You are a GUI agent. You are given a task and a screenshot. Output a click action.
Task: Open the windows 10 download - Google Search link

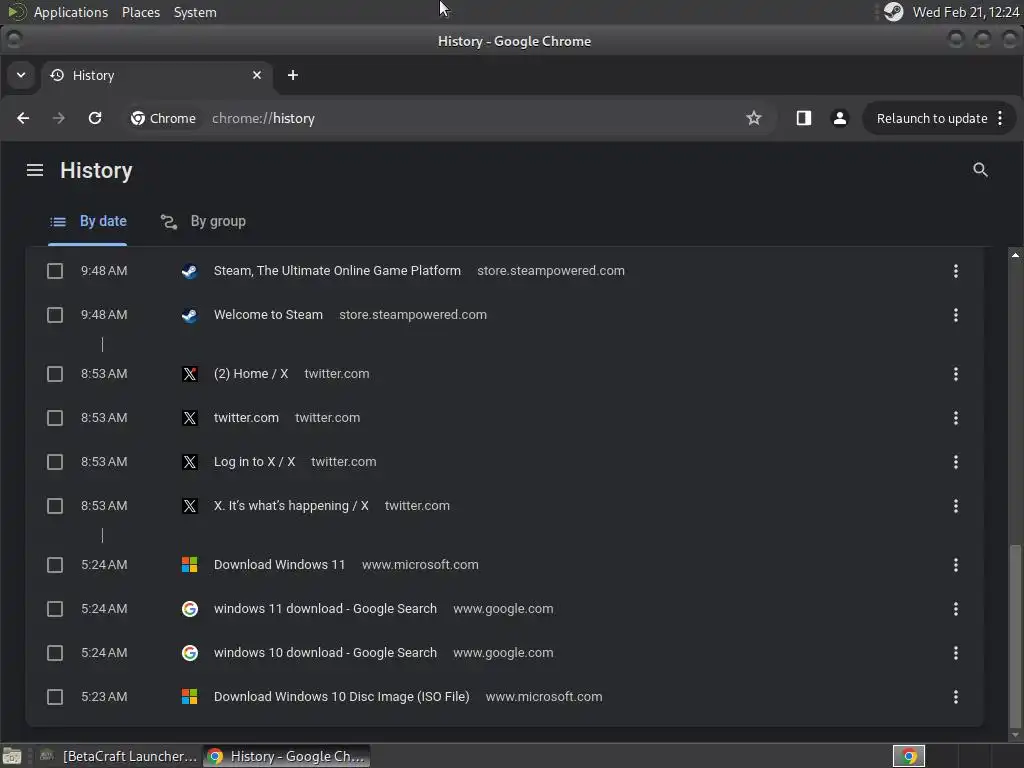tap(325, 652)
